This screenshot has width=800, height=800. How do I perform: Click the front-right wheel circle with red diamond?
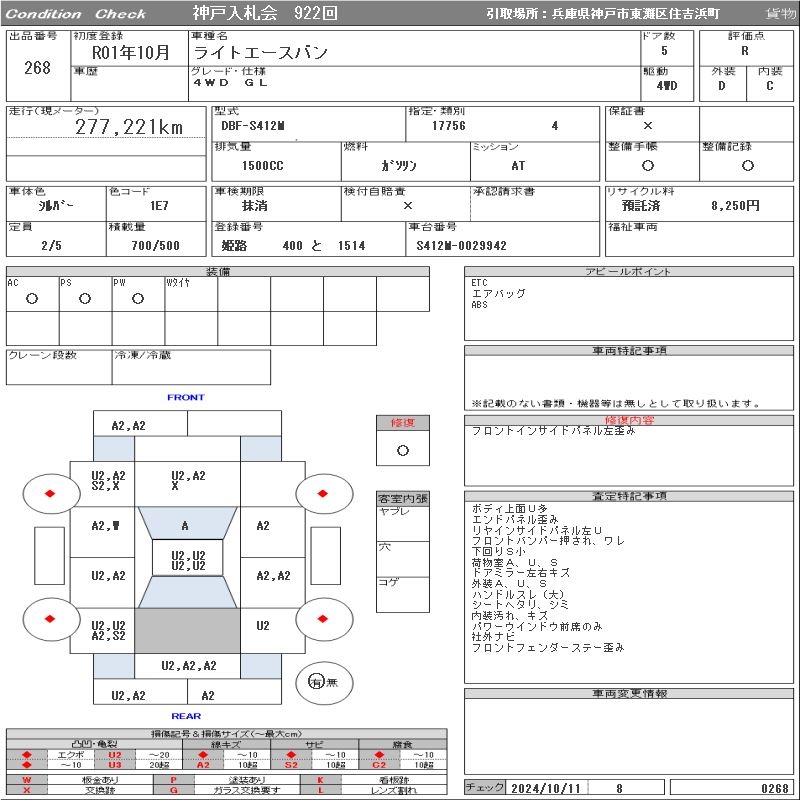[325, 493]
